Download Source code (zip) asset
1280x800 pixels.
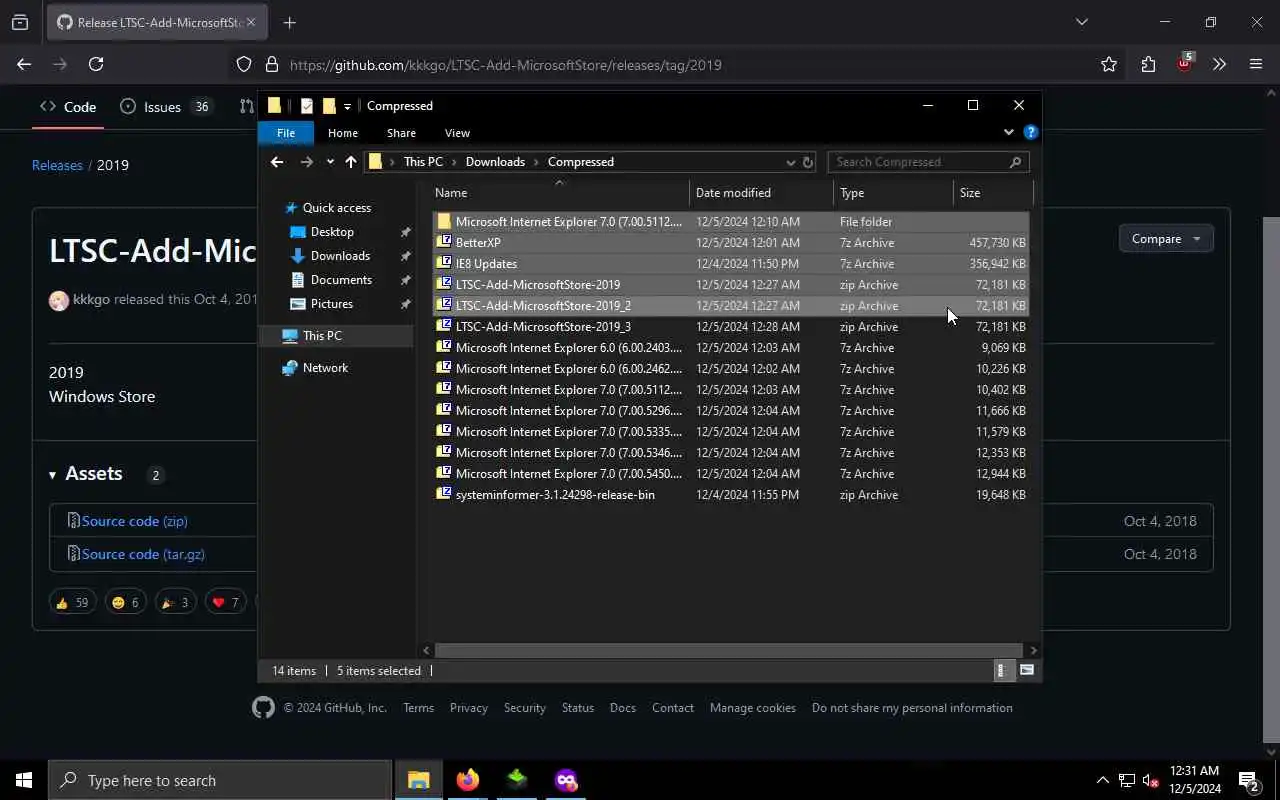(134, 521)
